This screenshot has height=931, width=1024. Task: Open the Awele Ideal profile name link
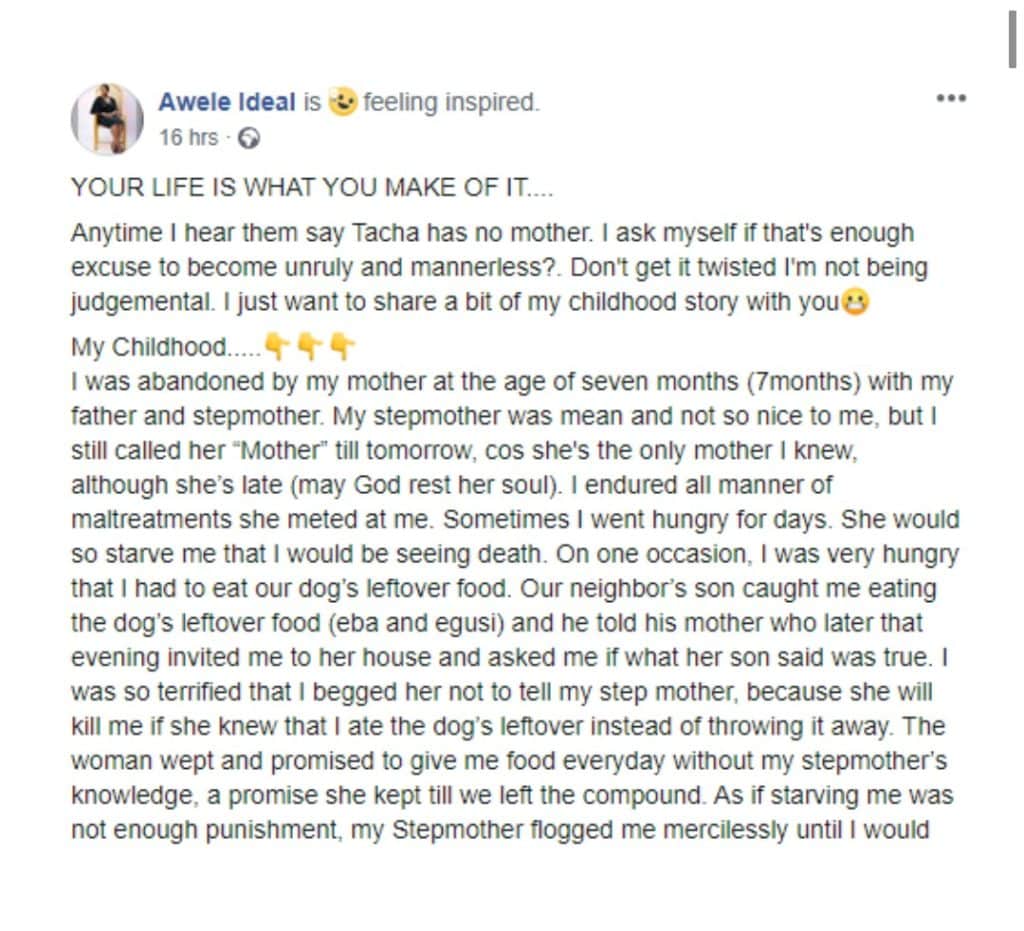click(x=227, y=102)
